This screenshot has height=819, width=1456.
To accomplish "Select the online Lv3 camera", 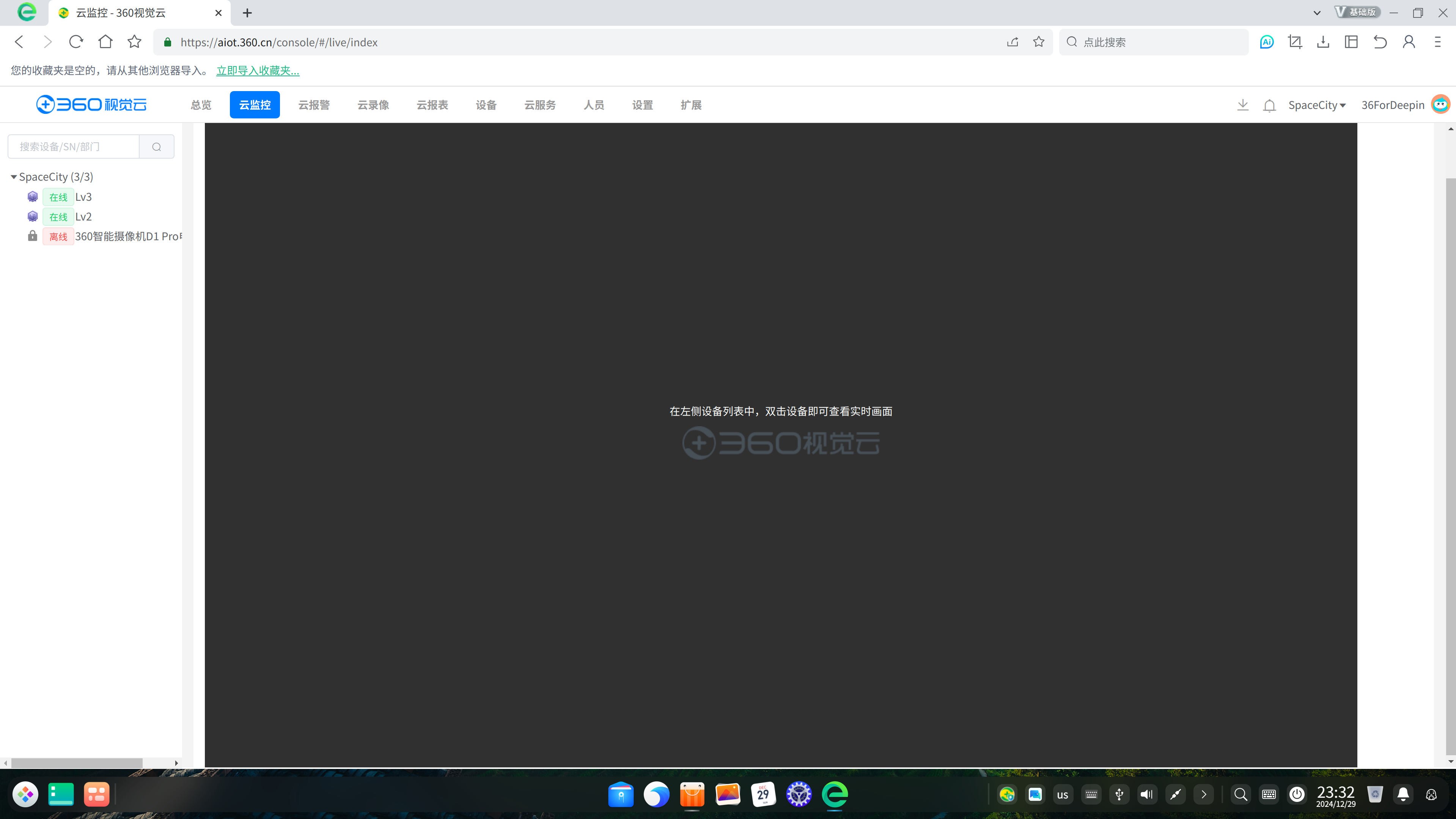I will 84,197.
